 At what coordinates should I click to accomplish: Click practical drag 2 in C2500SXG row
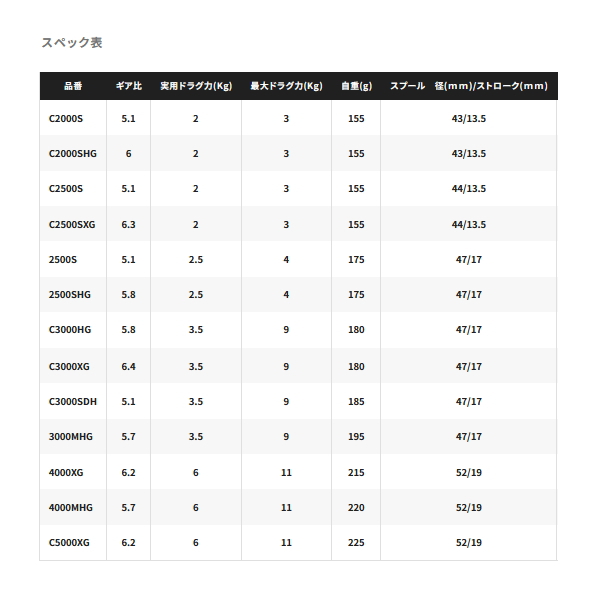pyautogui.click(x=196, y=225)
